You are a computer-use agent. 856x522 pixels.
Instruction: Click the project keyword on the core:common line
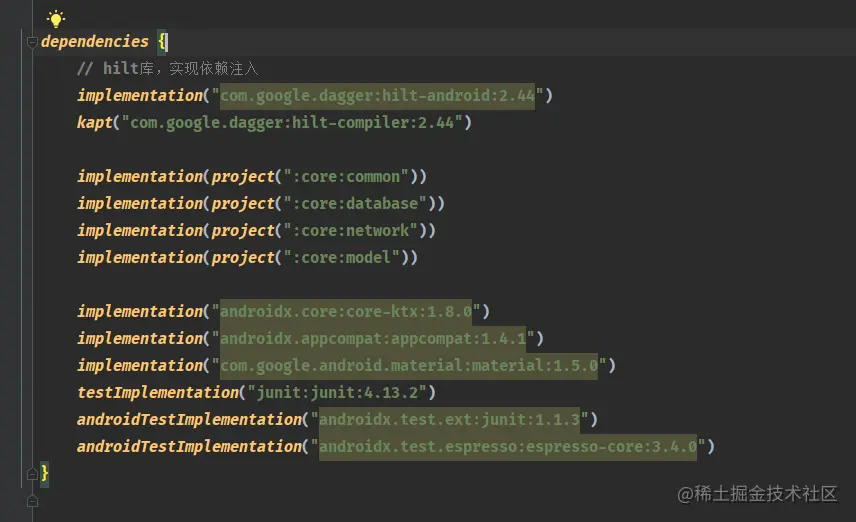[x=243, y=176]
